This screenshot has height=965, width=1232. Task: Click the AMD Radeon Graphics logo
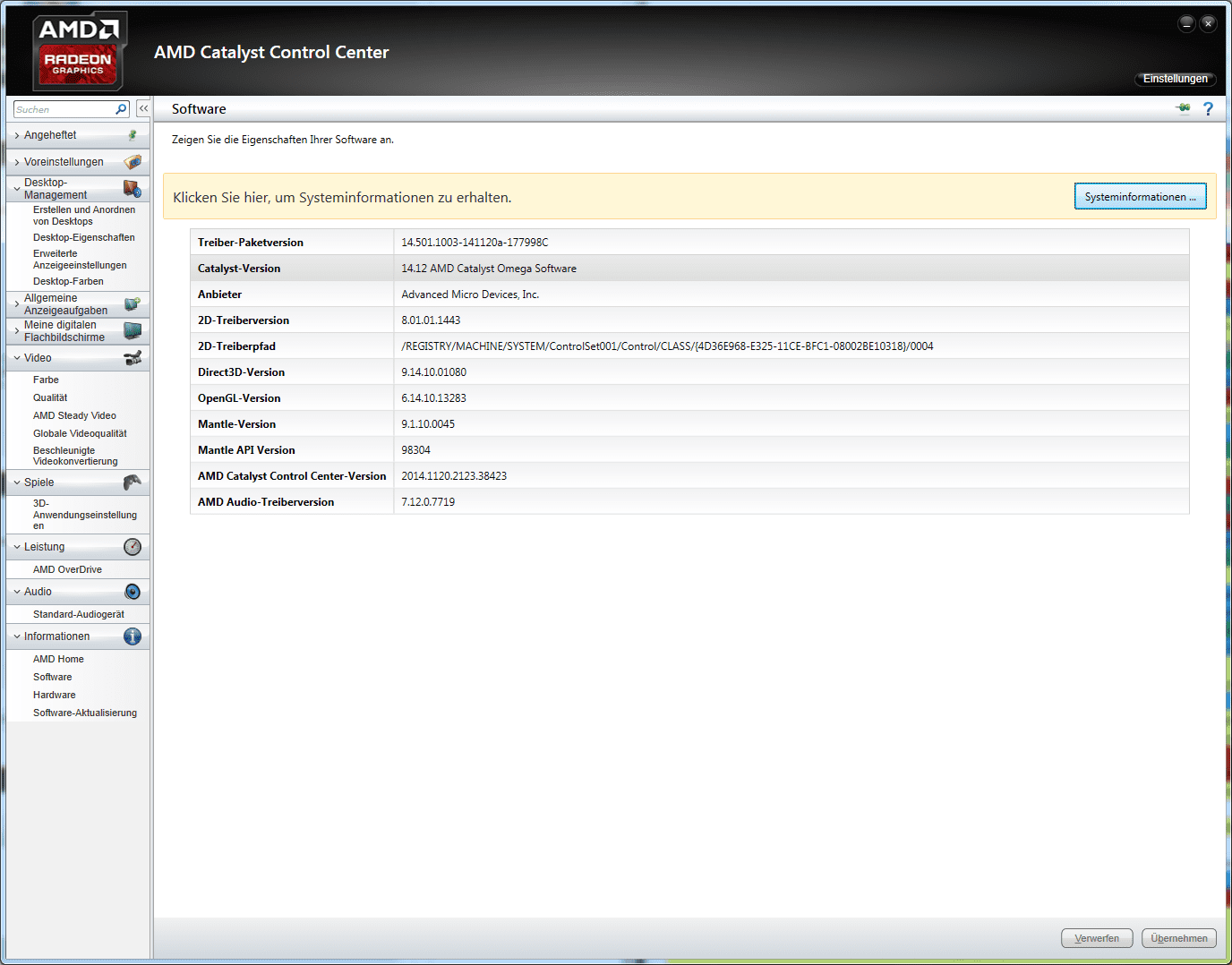pos(80,52)
